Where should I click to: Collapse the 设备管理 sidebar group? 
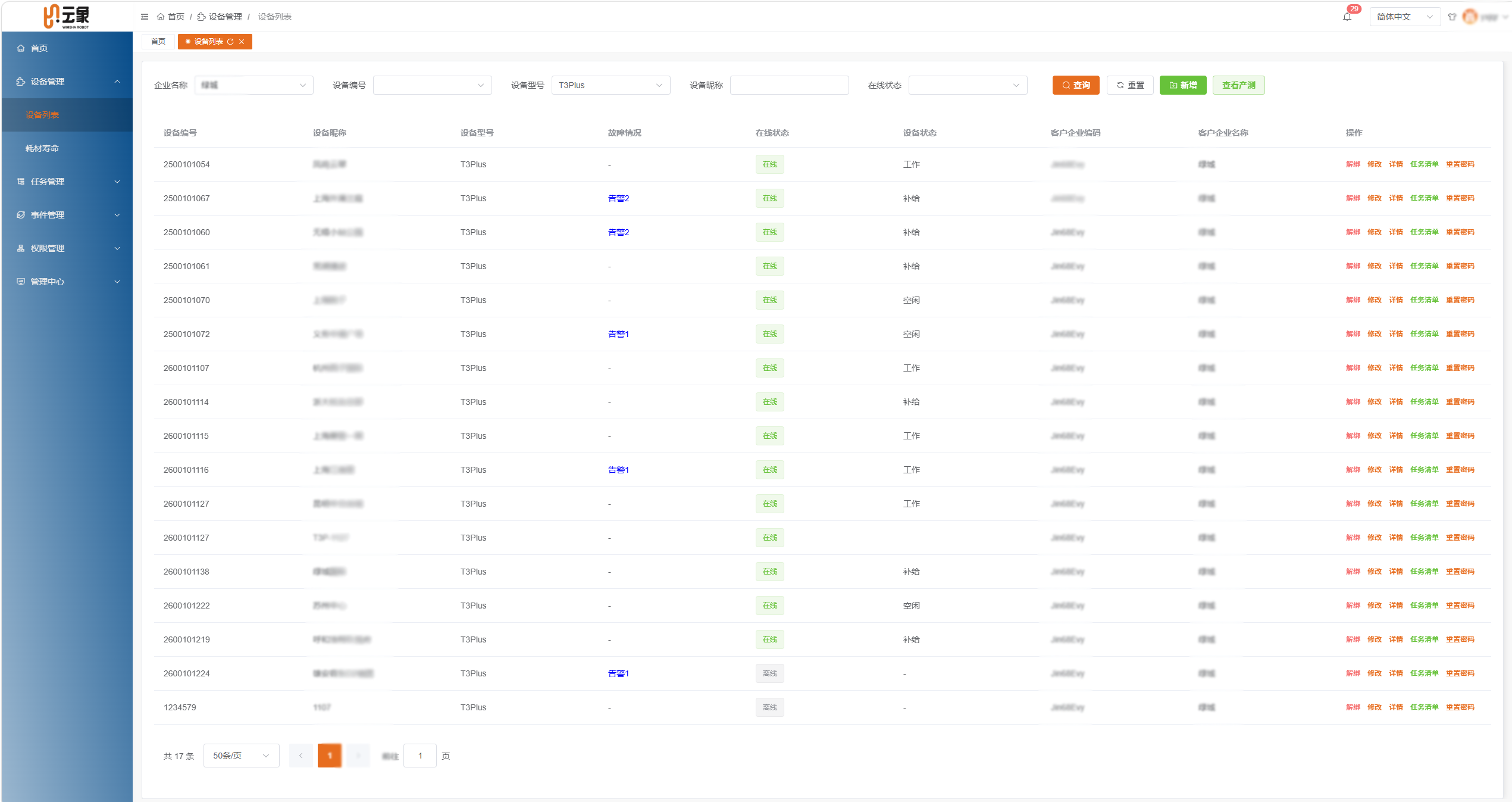pyautogui.click(x=67, y=82)
